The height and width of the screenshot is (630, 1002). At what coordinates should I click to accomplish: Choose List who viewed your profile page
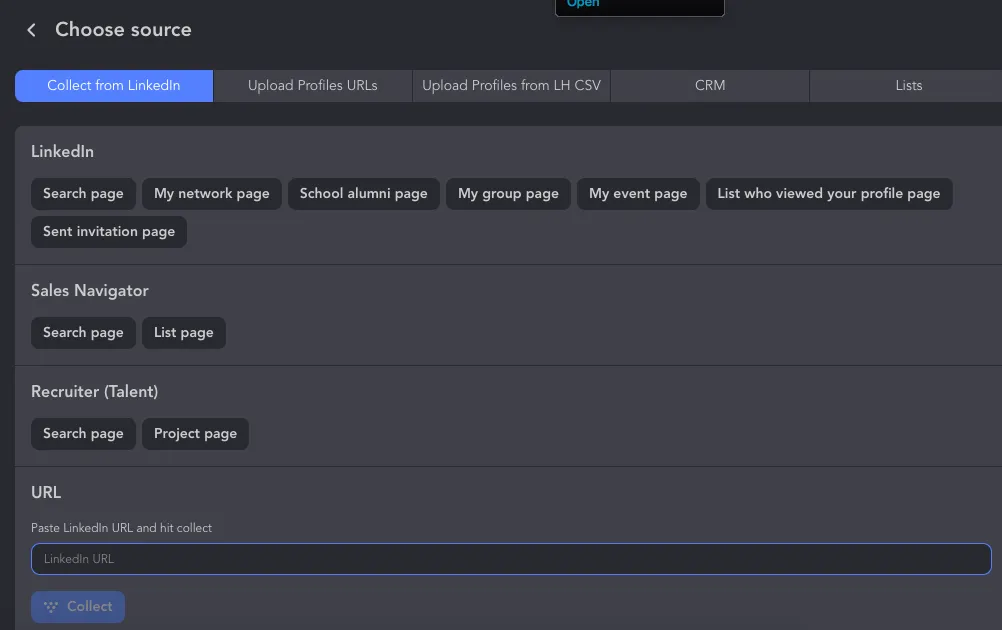tap(829, 194)
